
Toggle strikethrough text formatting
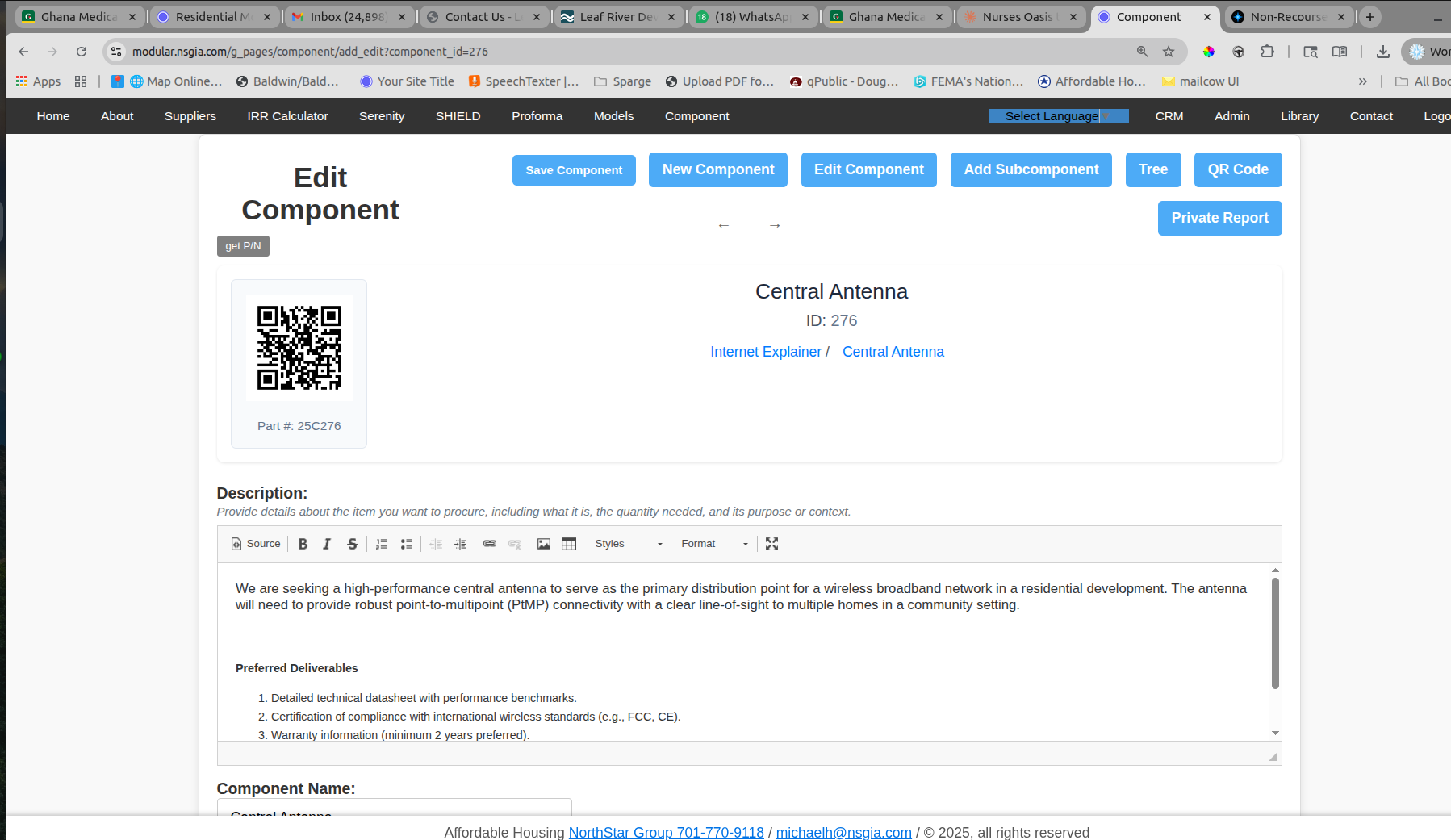tap(352, 544)
